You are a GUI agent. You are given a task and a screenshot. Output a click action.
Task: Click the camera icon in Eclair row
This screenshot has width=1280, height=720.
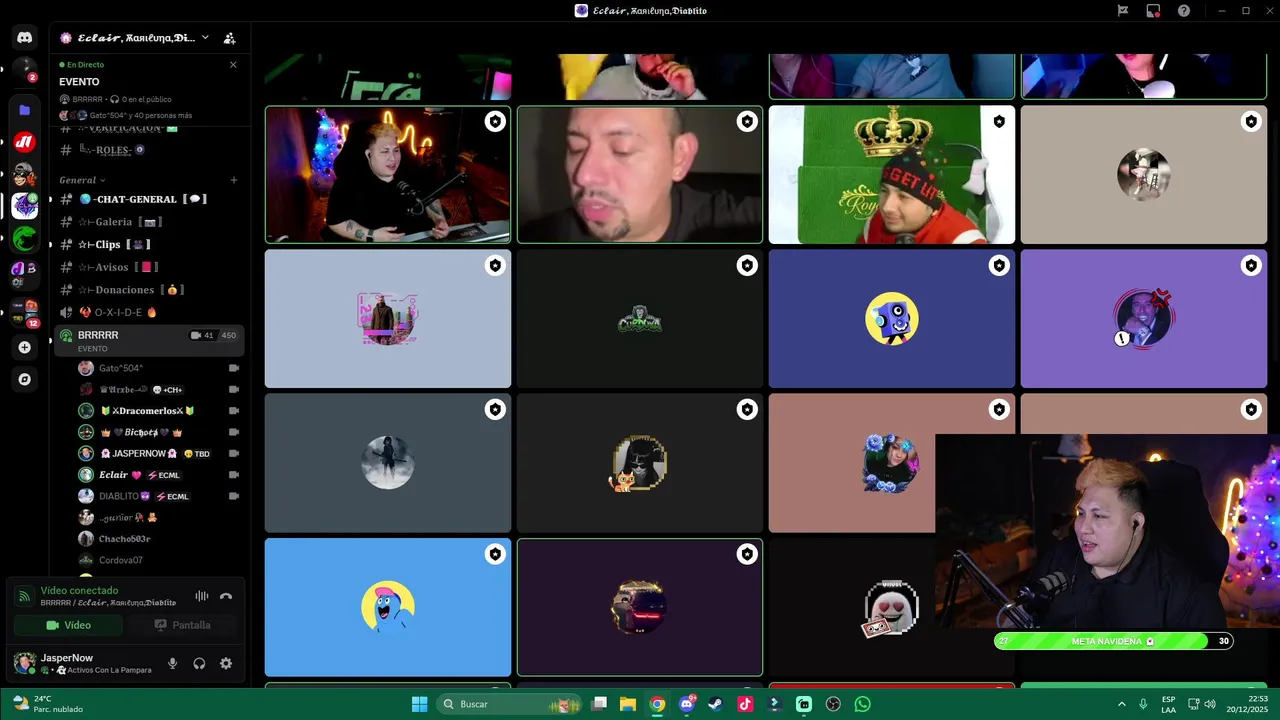point(234,475)
